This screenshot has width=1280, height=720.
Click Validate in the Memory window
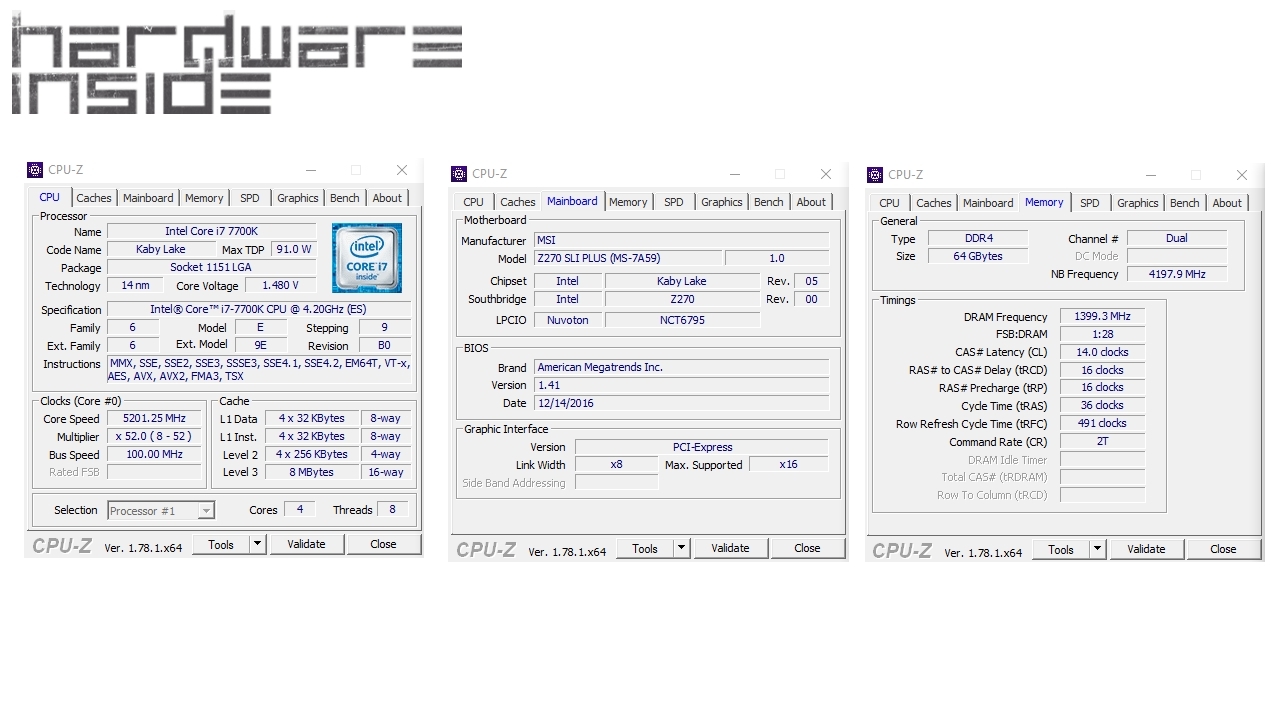(x=1146, y=549)
